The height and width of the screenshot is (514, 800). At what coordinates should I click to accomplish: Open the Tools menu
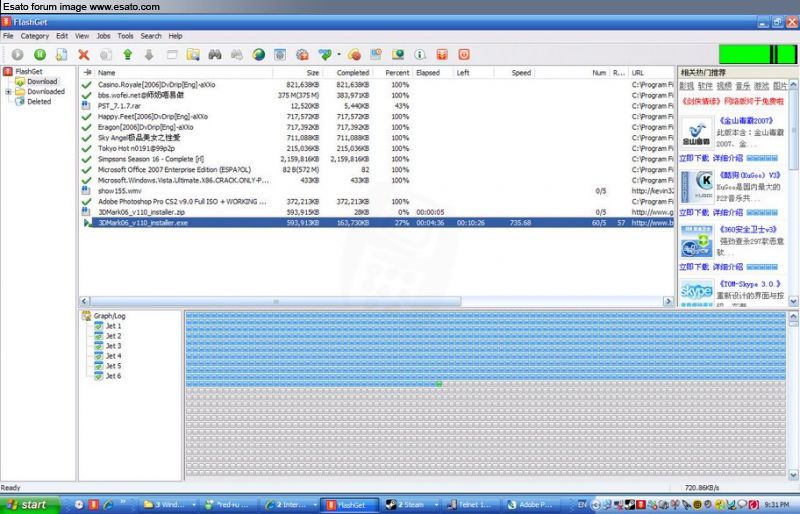(125, 36)
